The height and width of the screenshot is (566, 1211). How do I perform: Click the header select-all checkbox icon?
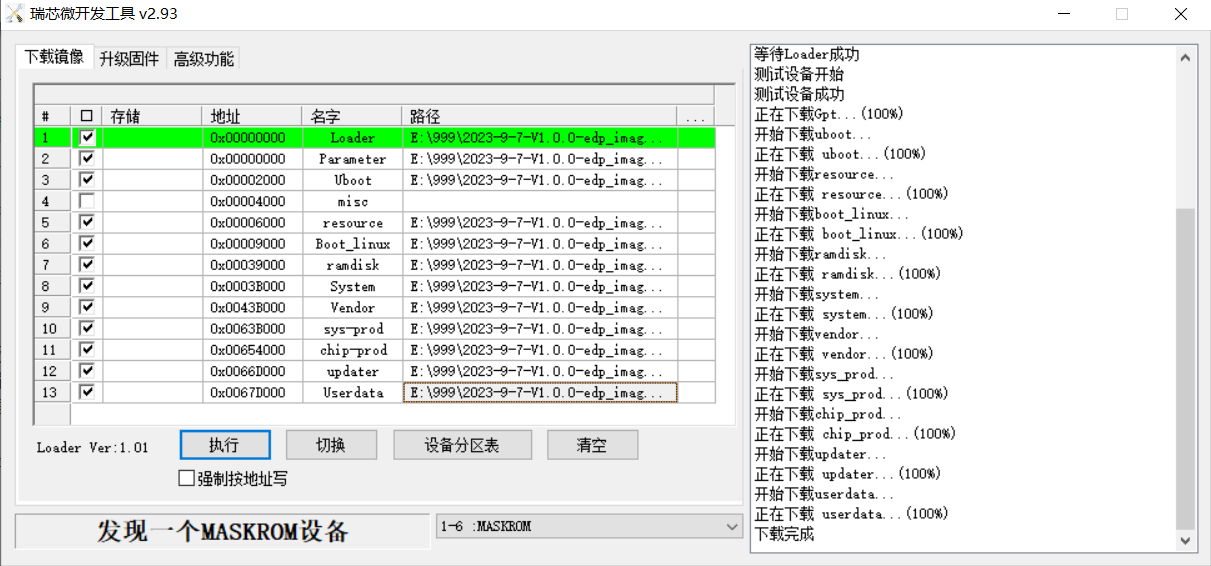pos(87,116)
